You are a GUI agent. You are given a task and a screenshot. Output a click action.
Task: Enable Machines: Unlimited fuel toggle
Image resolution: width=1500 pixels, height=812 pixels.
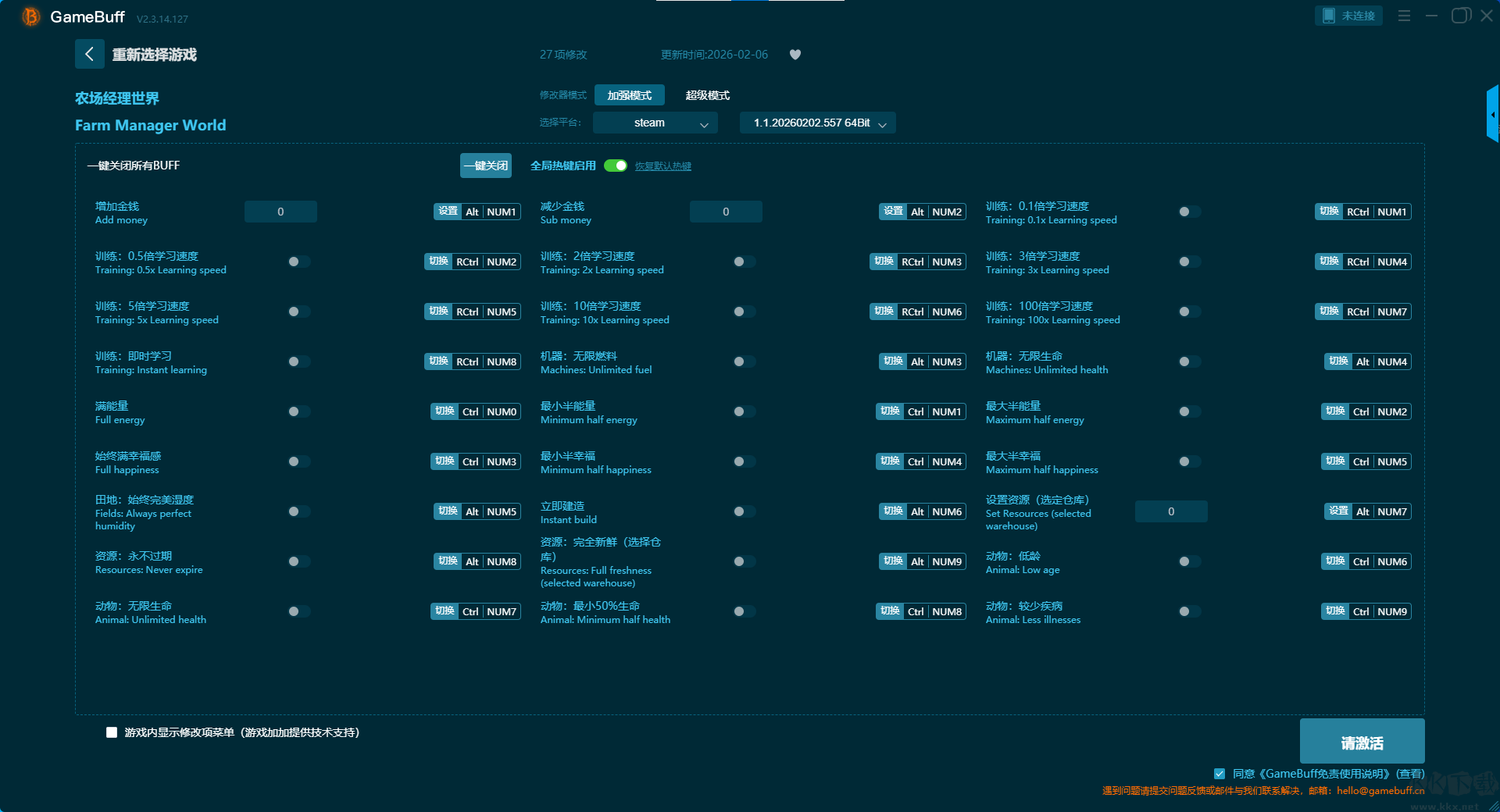point(744,361)
